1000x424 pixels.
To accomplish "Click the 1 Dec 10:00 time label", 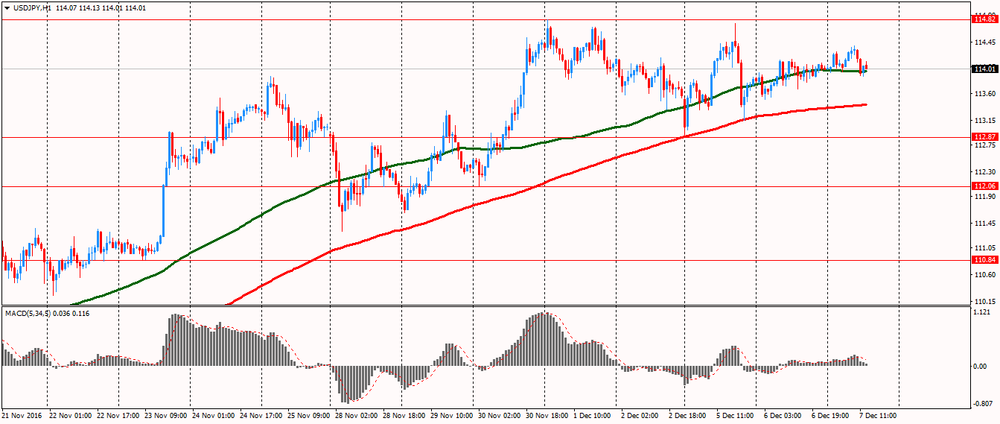I will [594, 414].
